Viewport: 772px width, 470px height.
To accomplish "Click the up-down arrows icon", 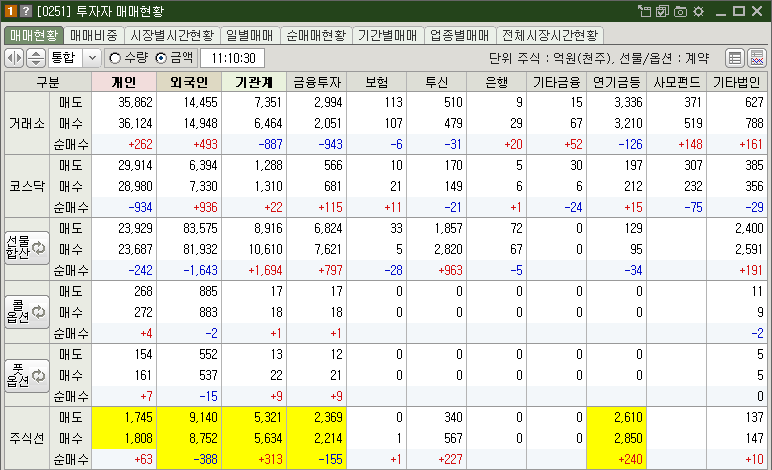I will tap(35, 58).
